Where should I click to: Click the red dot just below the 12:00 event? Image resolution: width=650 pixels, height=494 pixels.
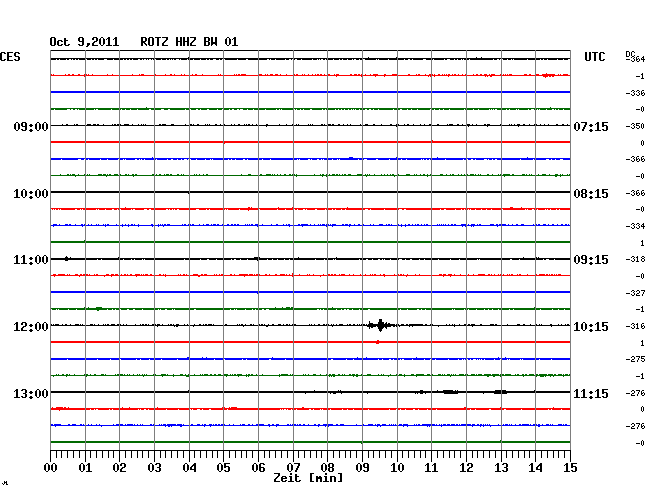point(377,342)
